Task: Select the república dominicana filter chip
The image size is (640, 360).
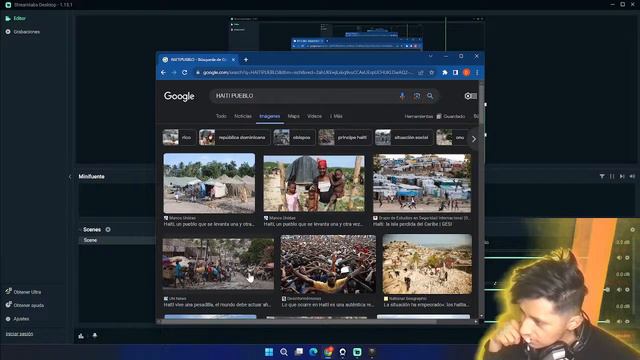Action: click(x=234, y=138)
